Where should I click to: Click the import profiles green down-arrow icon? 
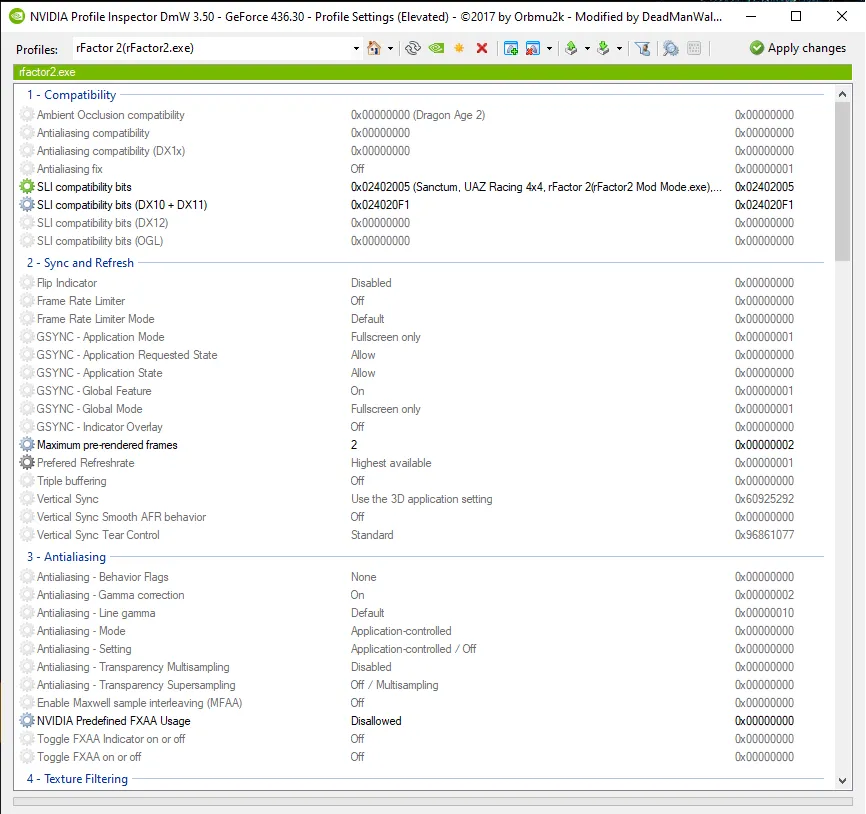(x=603, y=48)
